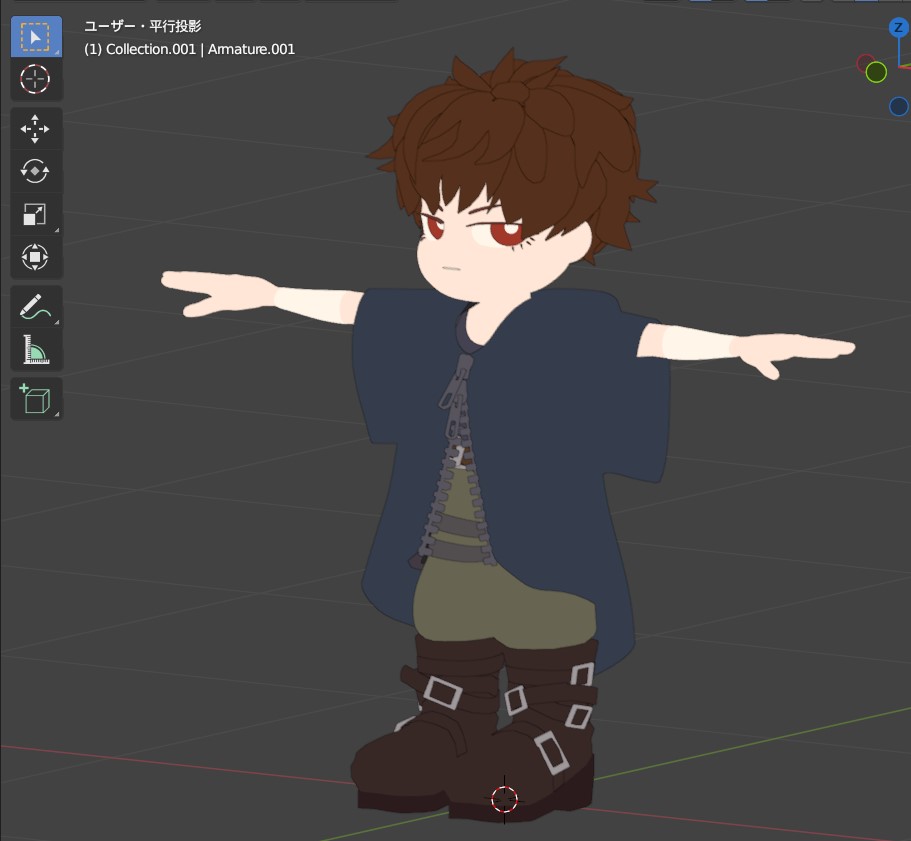Select the Measure ruler tool
The height and width of the screenshot is (841, 911).
coord(36,350)
